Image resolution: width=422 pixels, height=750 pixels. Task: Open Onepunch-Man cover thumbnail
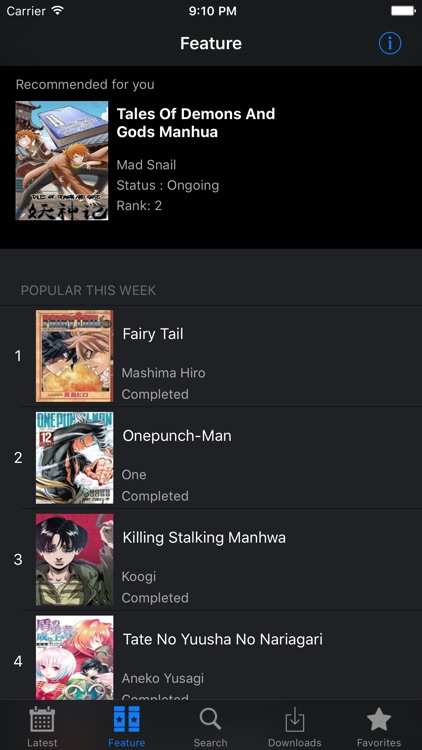pos(75,458)
